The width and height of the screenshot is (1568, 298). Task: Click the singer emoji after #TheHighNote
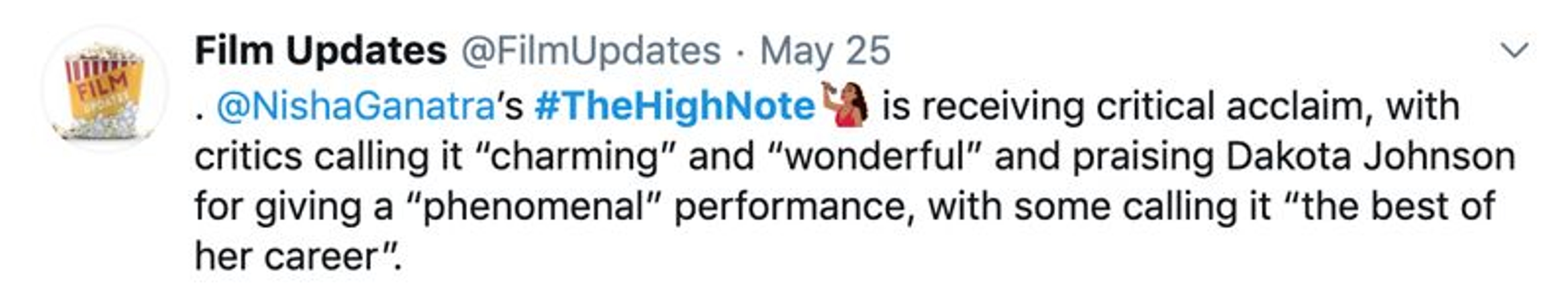point(844,105)
